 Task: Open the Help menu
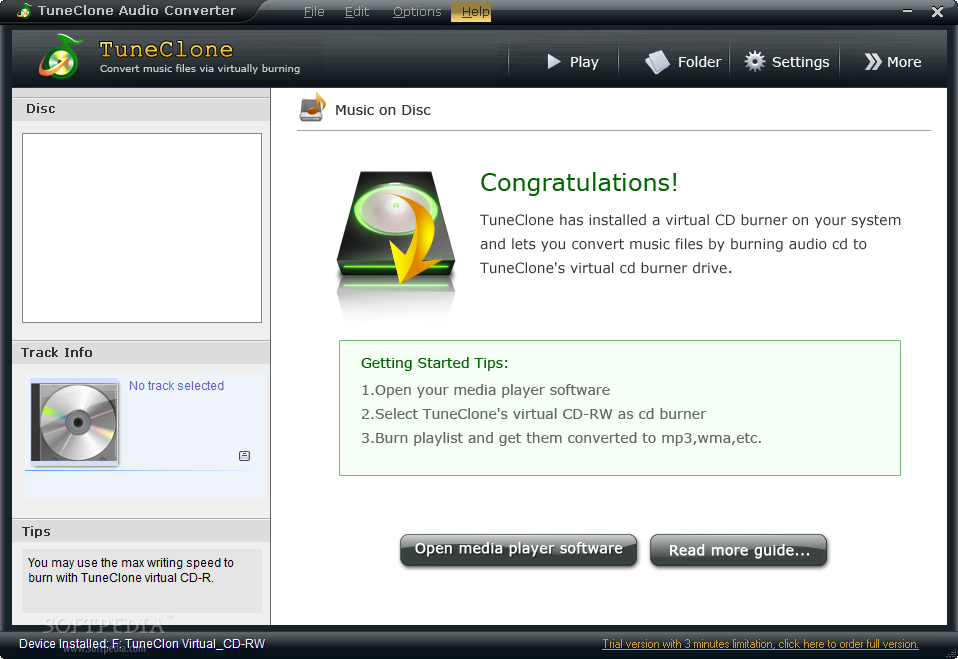point(471,12)
